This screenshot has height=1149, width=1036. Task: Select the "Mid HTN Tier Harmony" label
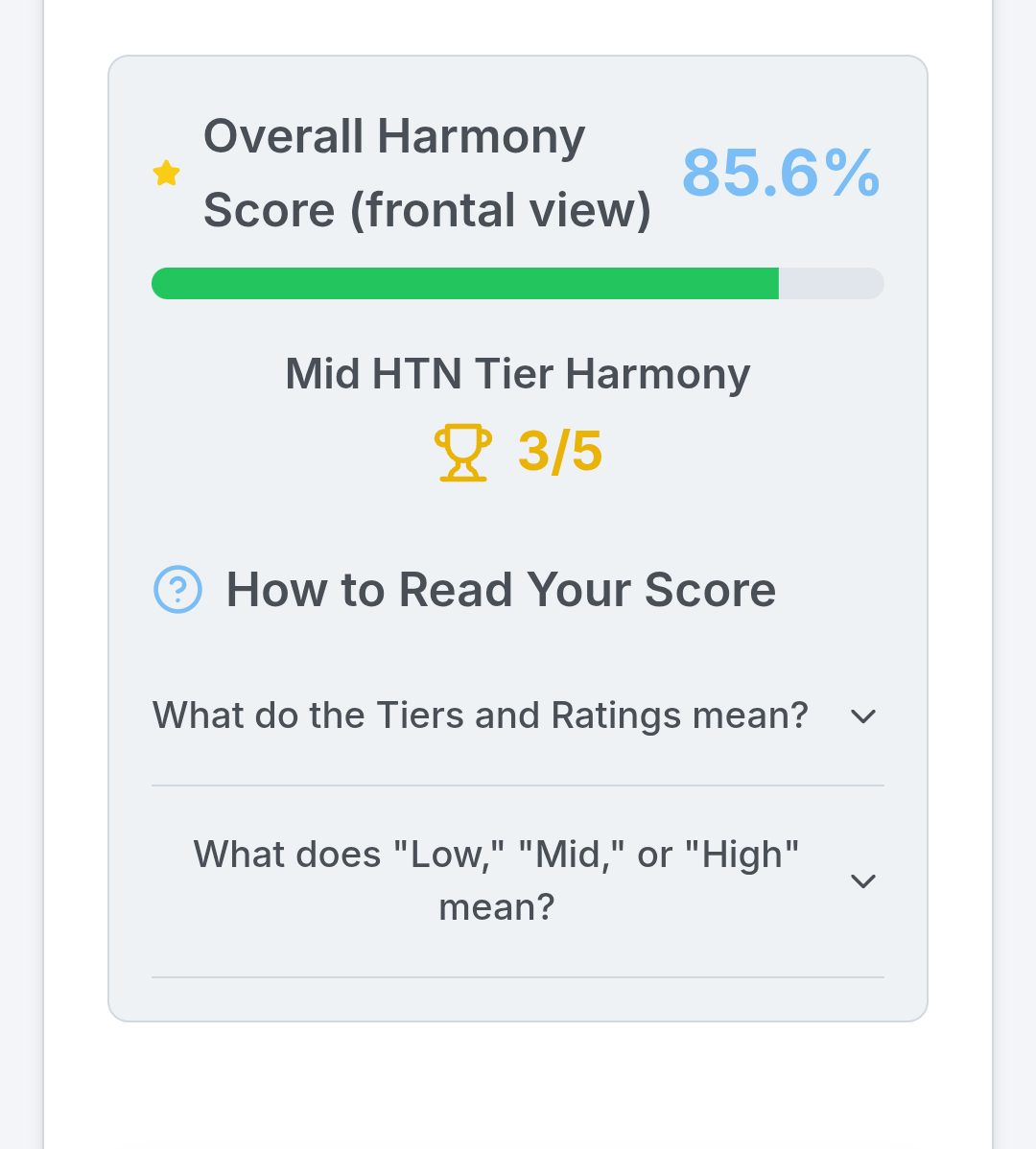coord(518,374)
